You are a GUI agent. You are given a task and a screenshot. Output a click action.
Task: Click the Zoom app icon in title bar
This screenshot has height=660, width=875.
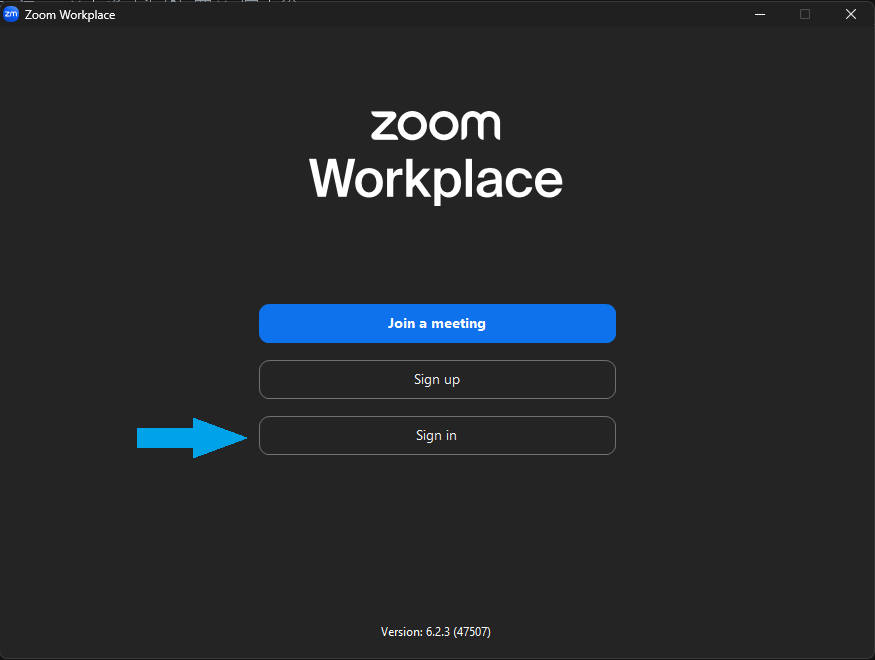point(11,14)
